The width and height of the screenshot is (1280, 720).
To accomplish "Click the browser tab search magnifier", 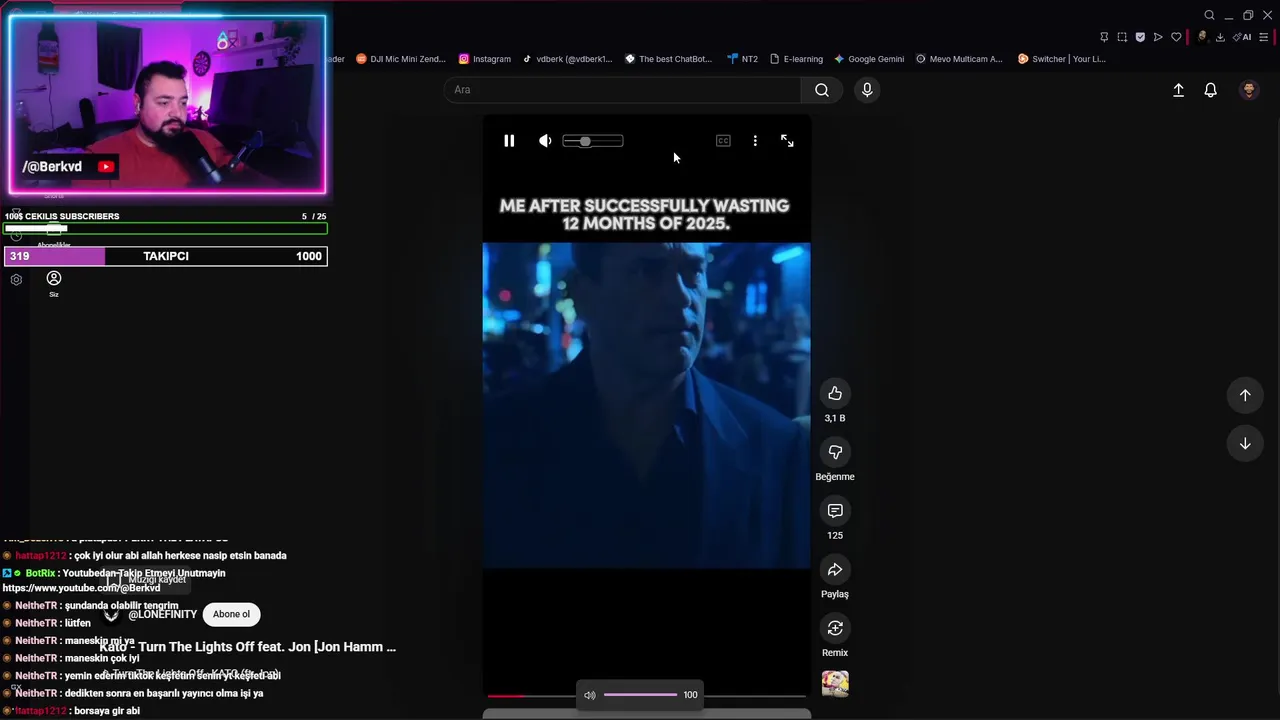I will [1209, 15].
